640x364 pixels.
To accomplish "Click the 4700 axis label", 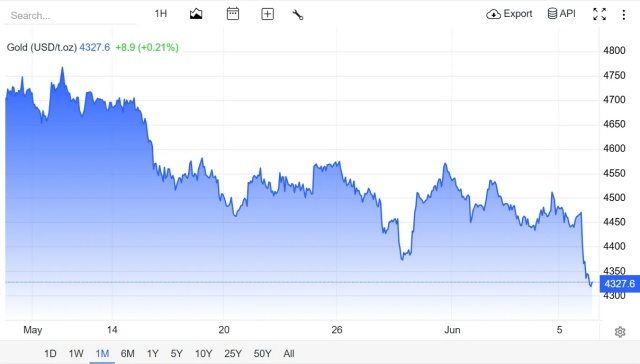I will [x=614, y=100].
